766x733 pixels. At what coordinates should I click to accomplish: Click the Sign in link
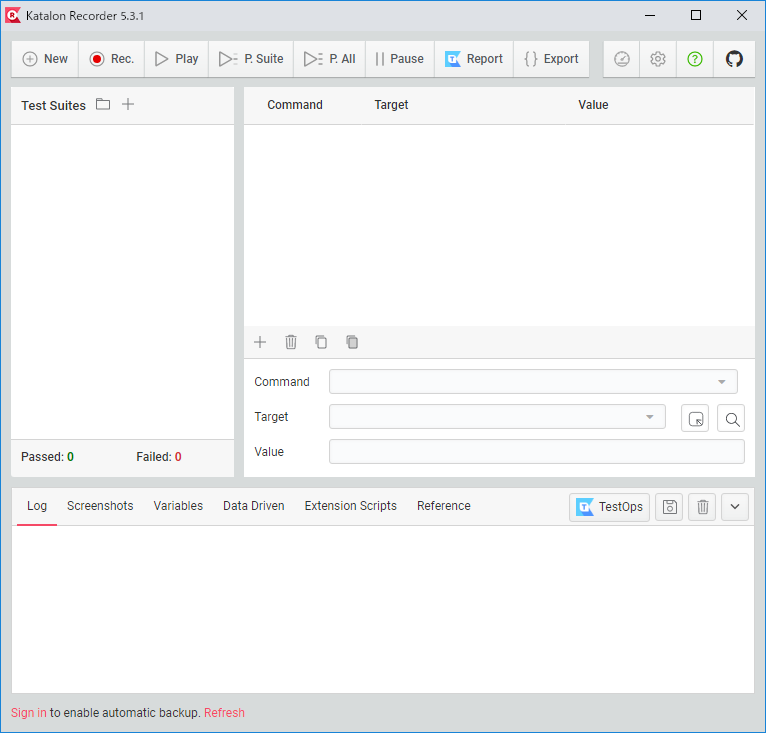[x=29, y=713]
